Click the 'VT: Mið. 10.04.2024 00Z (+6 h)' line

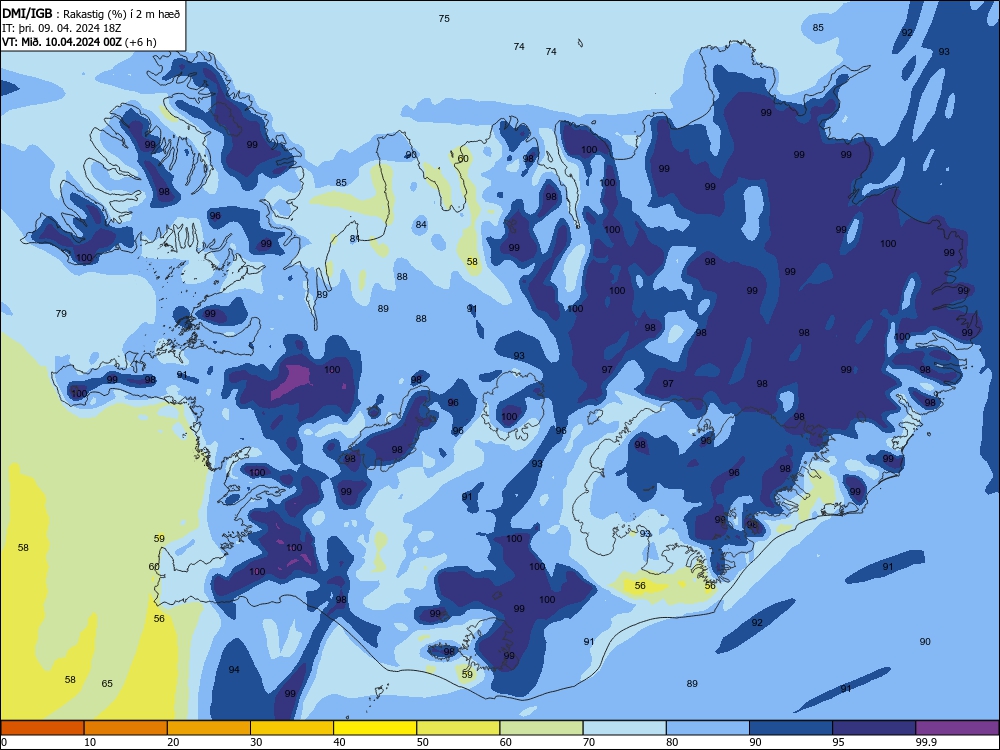click(79, 42)
